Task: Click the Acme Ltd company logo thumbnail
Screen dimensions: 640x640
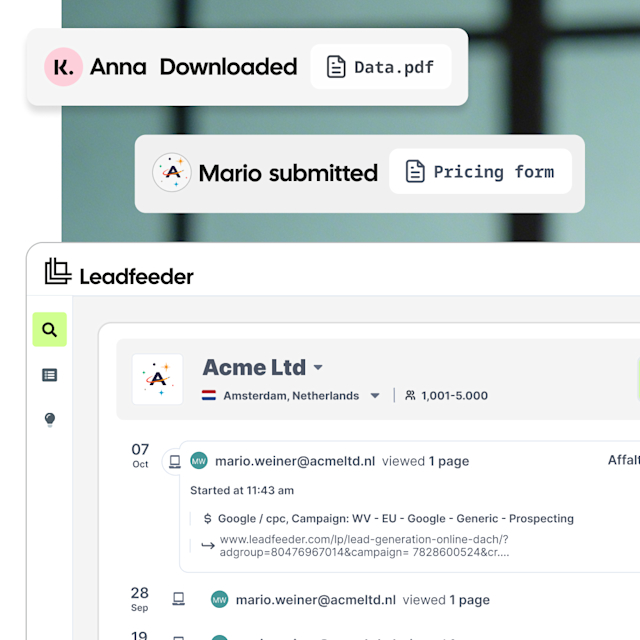Action: point(158,379)
